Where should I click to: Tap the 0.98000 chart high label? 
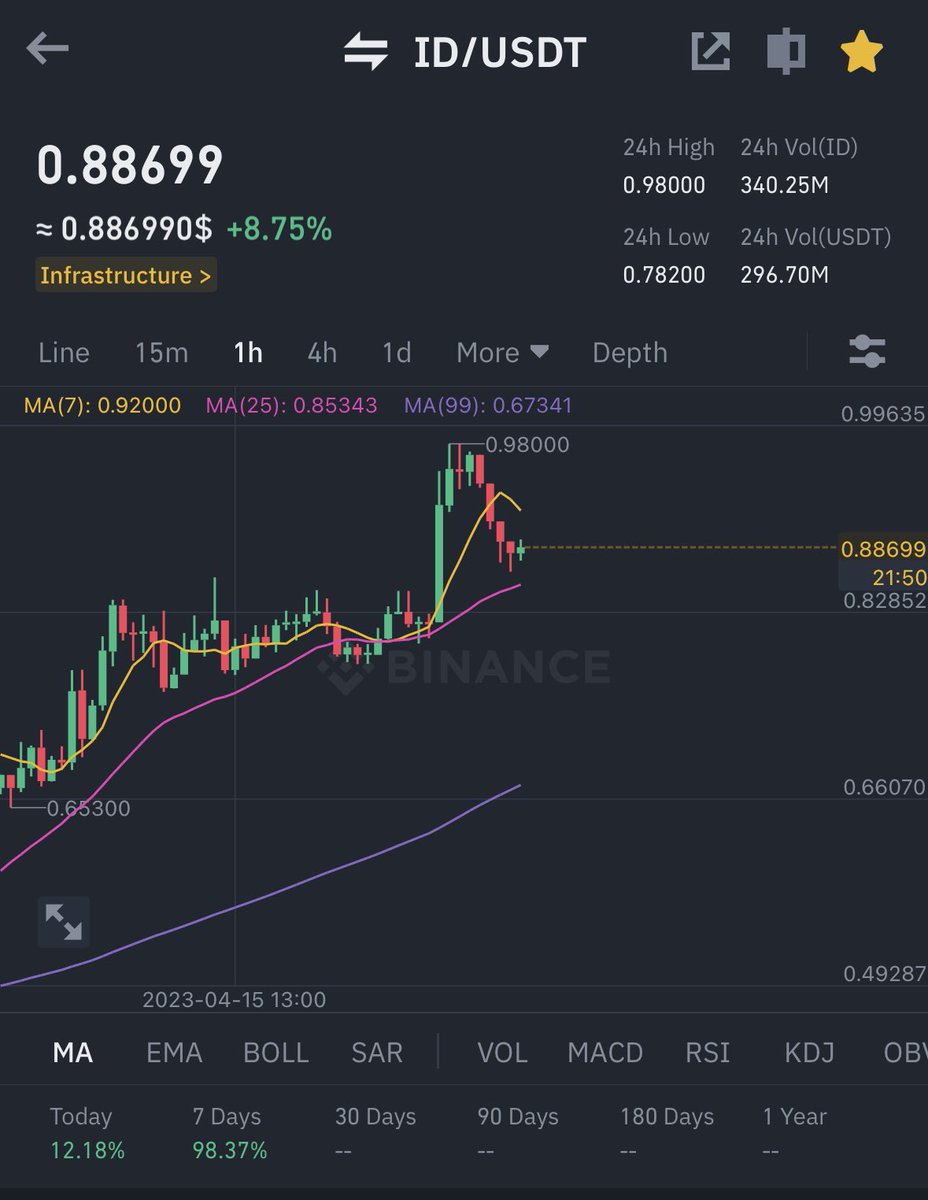tap(527, 444)
